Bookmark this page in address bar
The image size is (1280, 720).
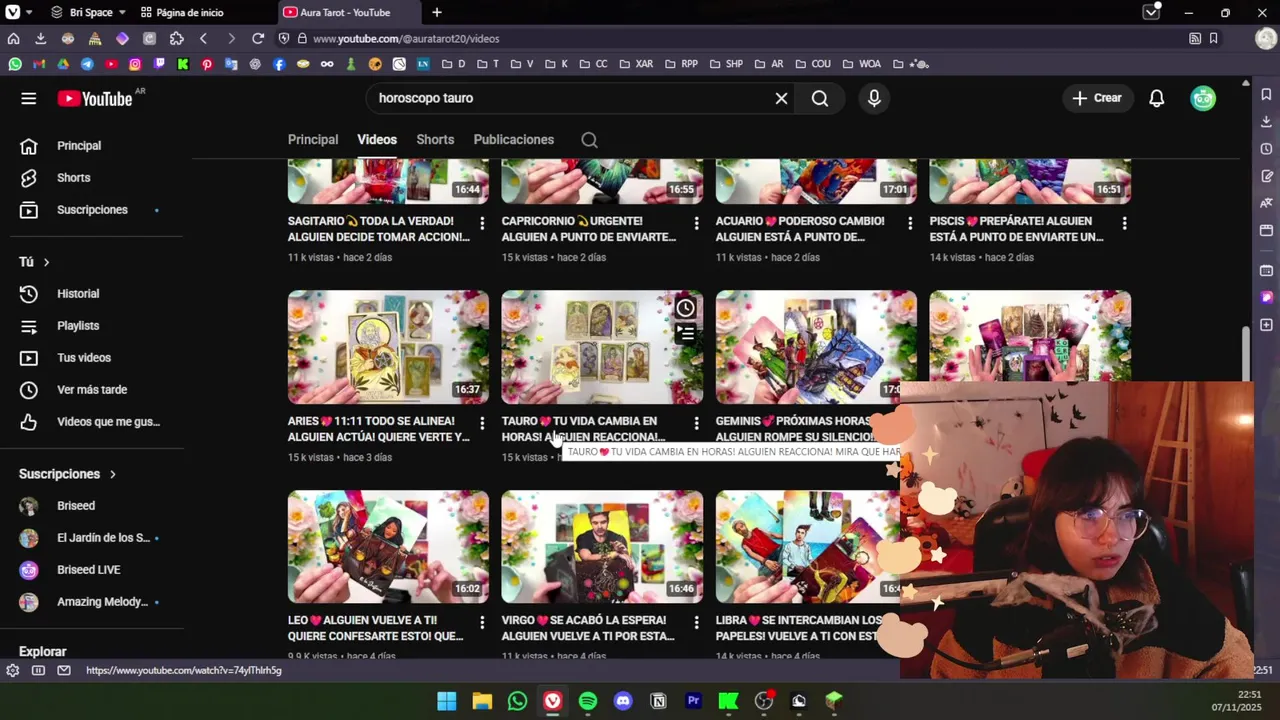click(x=1213, y=38)
